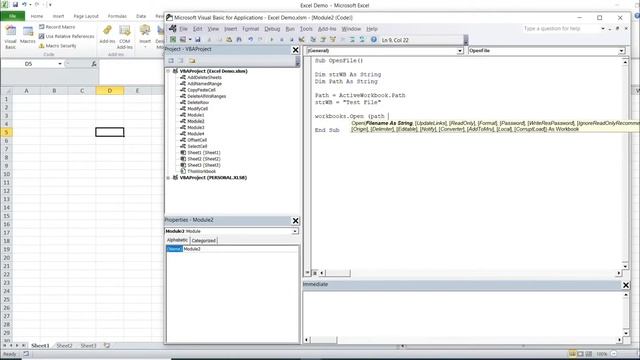The width and height of the screenshot is (640, 360).
Task: Select AddDeleteSheets module in the project tree
Action: [x=204, y=77]
